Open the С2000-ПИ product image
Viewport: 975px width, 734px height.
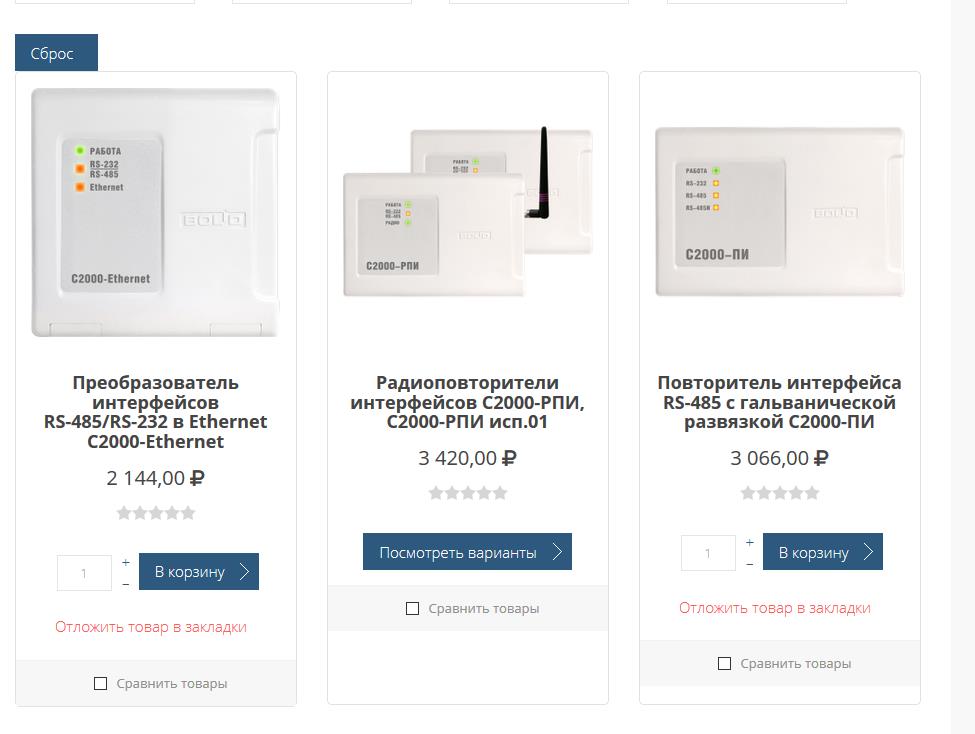[780, 211]
